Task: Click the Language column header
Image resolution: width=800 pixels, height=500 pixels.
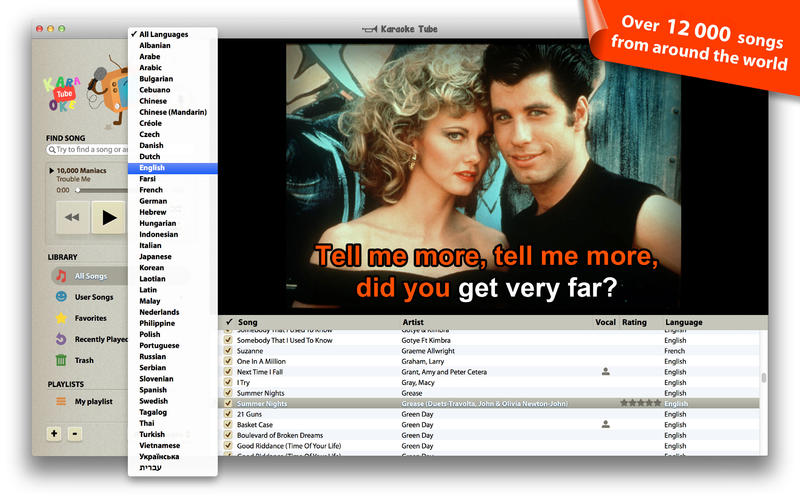Action: pos(684,323)
